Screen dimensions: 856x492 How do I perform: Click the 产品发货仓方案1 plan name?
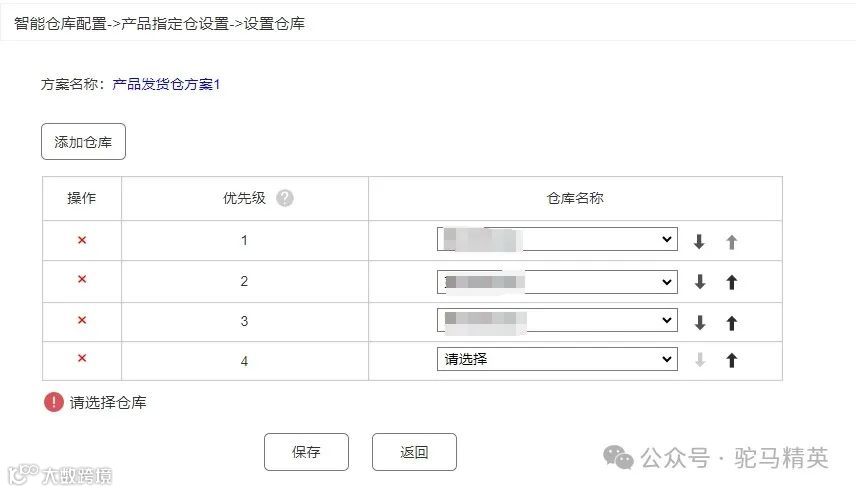[x=166, y=84]
